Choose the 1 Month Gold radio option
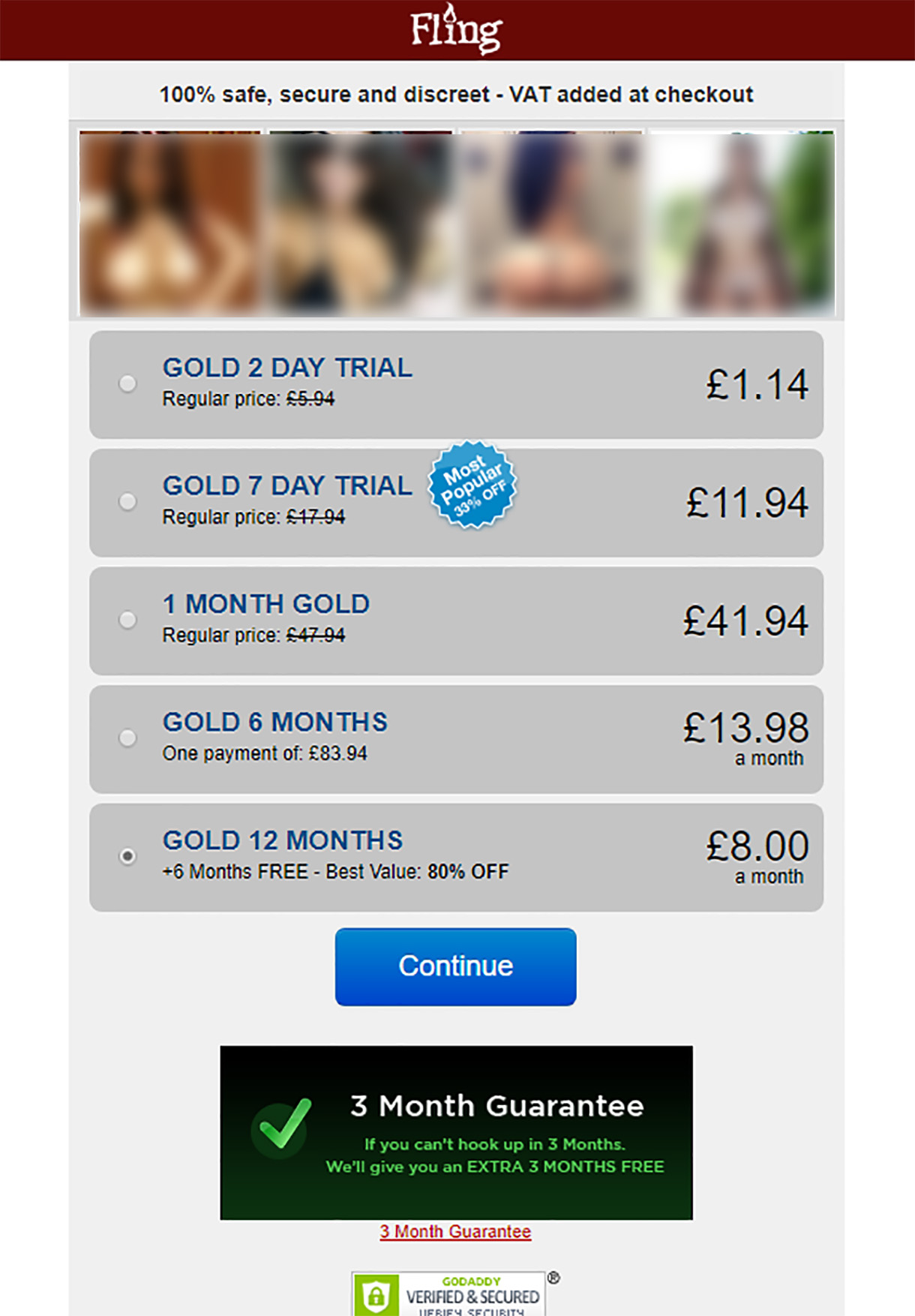Viewport: 915px width, 1316px height. tap(128, 620)
